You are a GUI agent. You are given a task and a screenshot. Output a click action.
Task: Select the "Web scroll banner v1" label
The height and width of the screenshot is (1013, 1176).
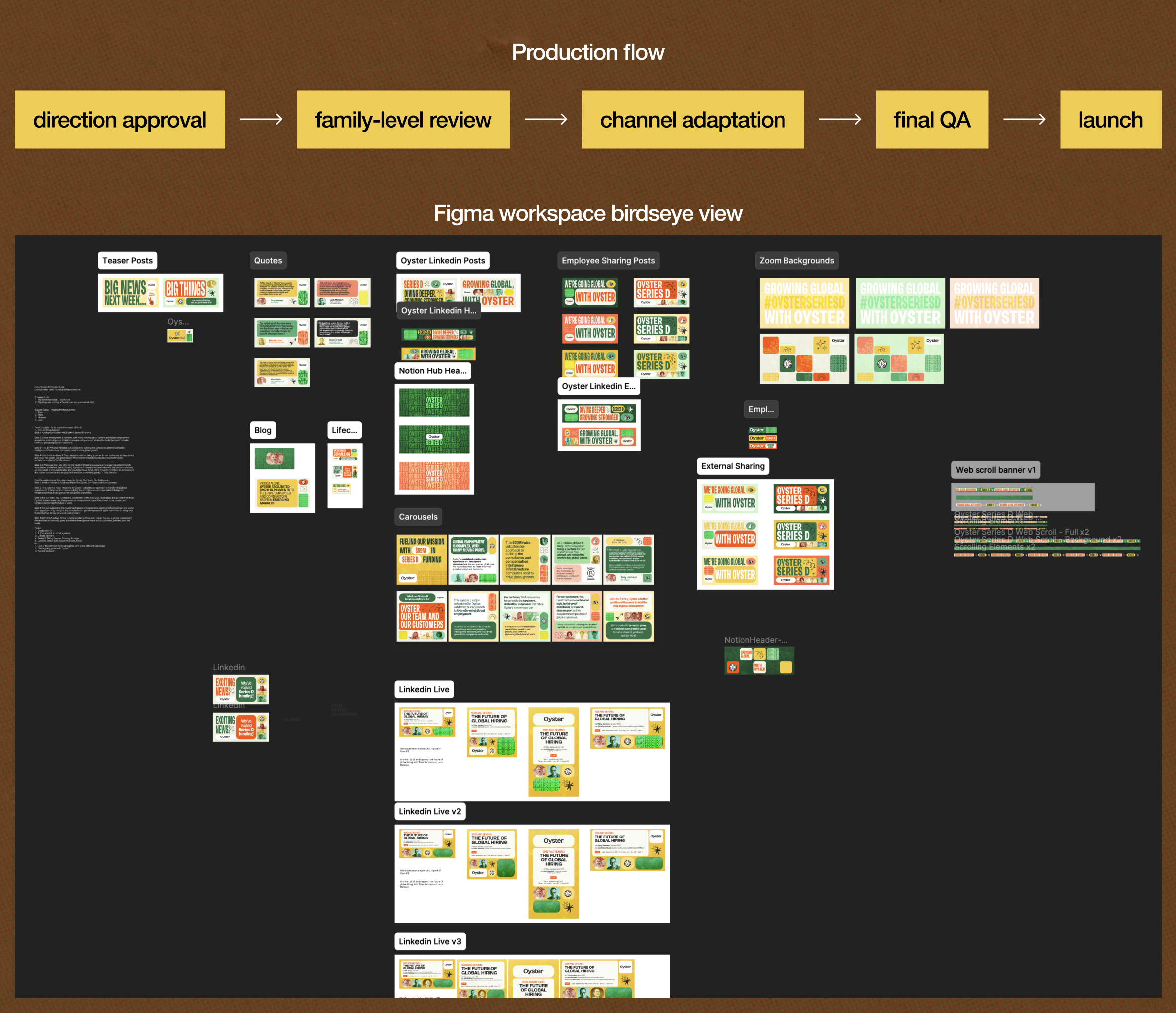[x=995, y=470]
